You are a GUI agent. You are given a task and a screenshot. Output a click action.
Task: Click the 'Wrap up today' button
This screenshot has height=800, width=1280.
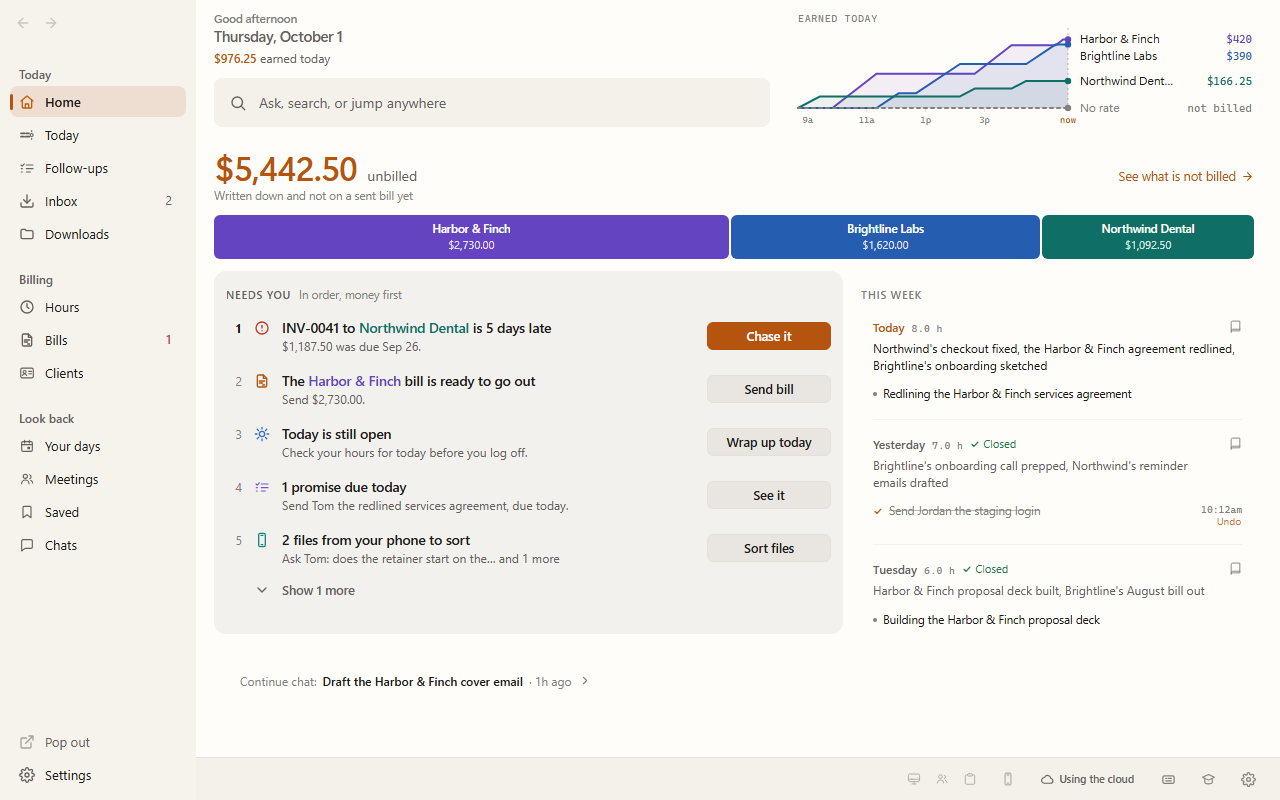[x=769, y=442]
